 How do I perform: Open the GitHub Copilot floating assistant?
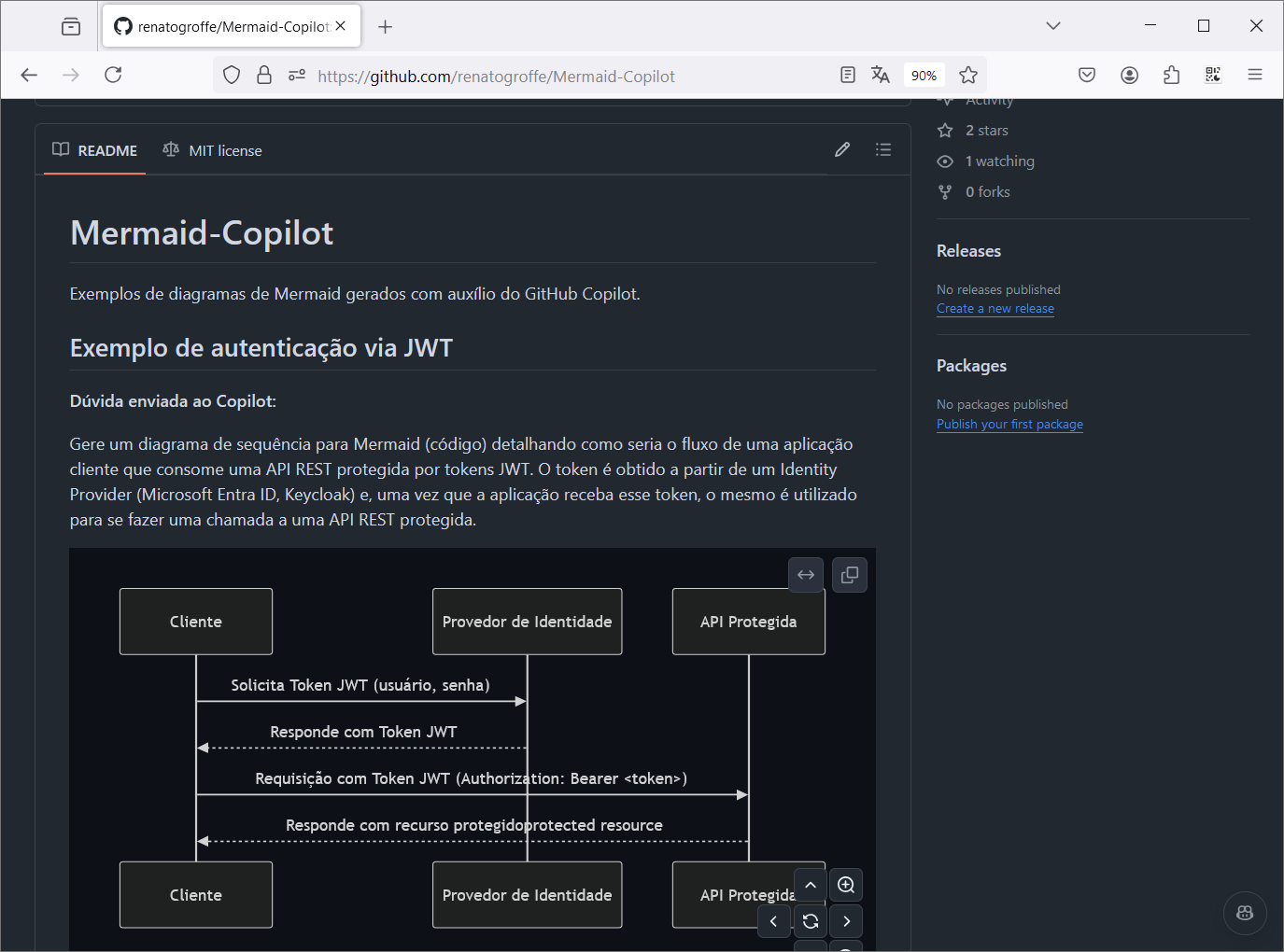point(1244,913)
